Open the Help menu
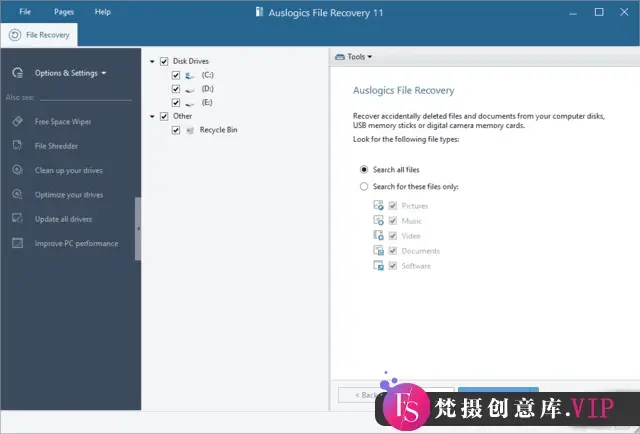 coord(102,12)
